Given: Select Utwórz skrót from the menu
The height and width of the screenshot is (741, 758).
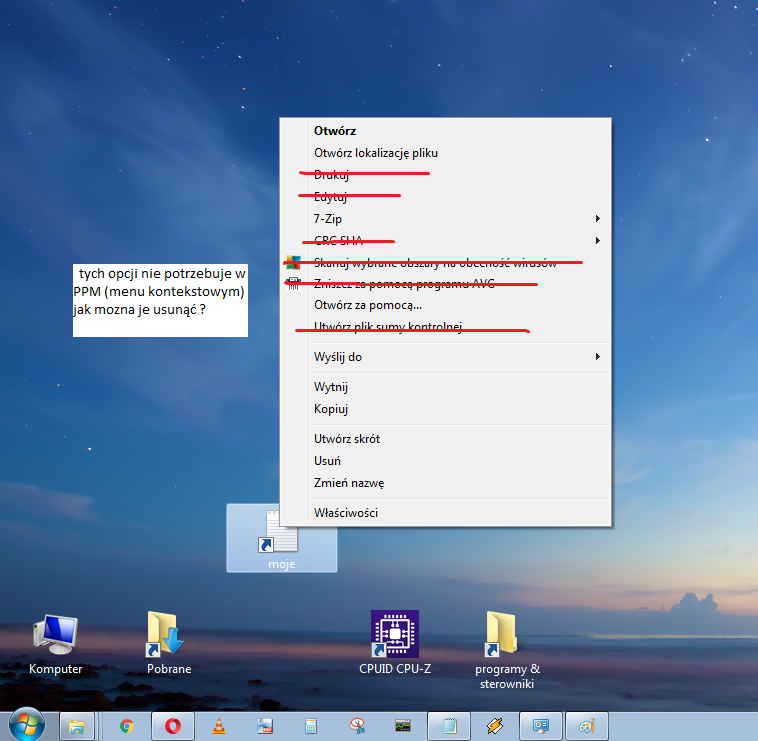Looking at the screenshot, I should click(347, 438).
